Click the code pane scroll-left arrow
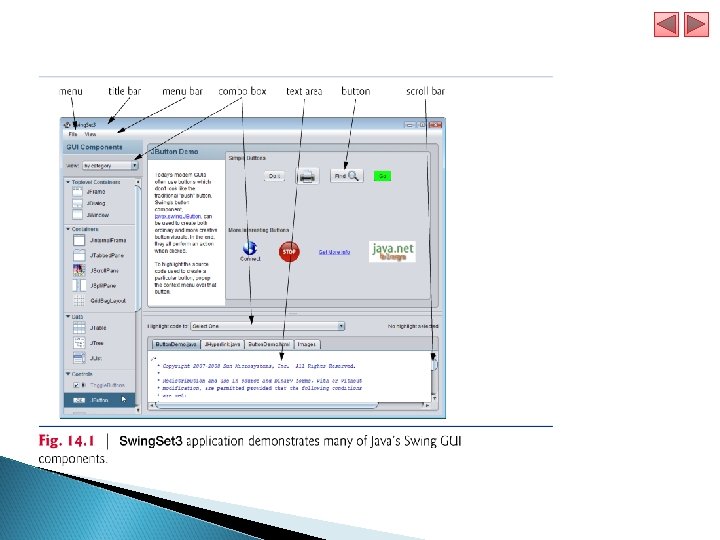Image resolution: width=720 pixels, height=540 pixels. (x=152, y=405)
